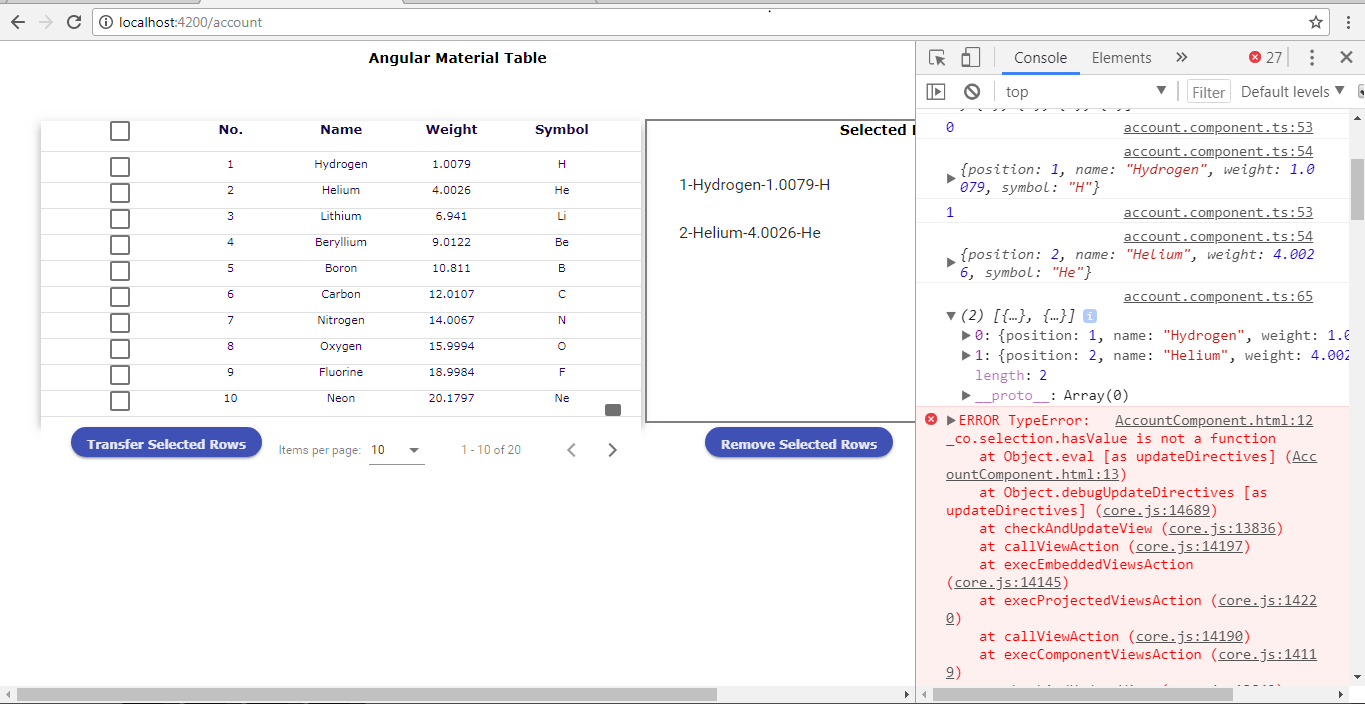
Task: Check the box for the Lithium row
Action: [x=120, y=219]
